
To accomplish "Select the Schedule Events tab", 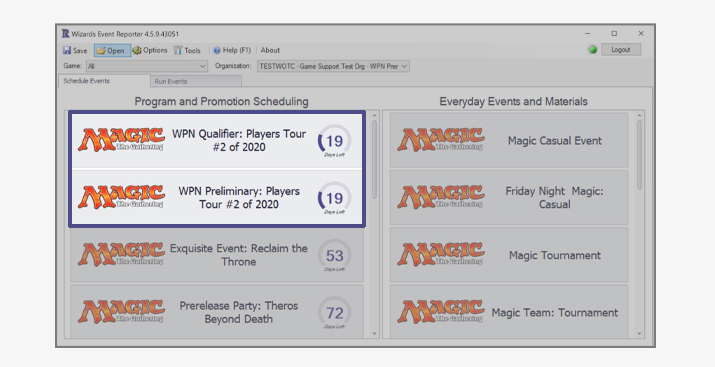I will 104,81.
